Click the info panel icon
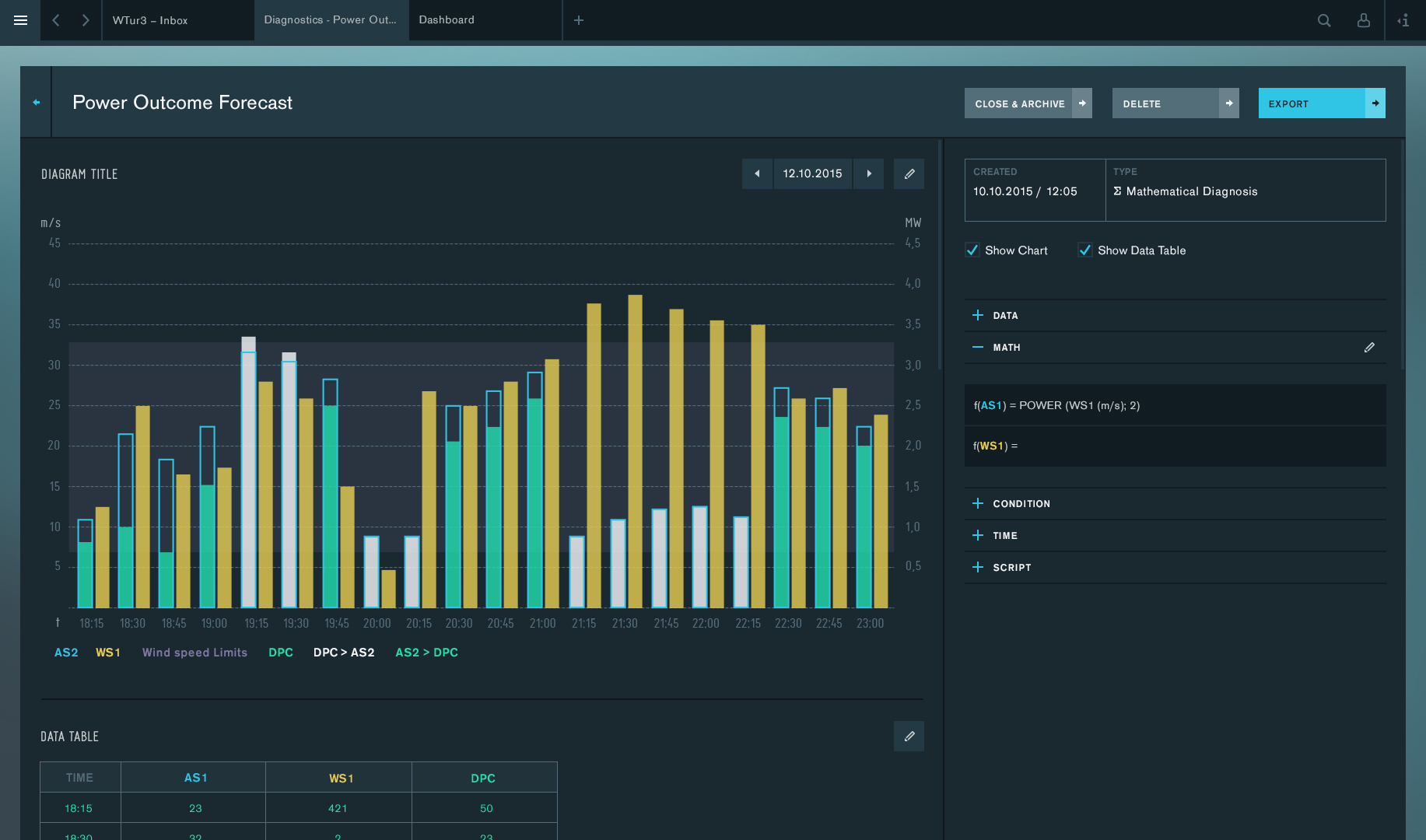The height and width of the screenshot is (840, 1426). tap(1403, 20)
